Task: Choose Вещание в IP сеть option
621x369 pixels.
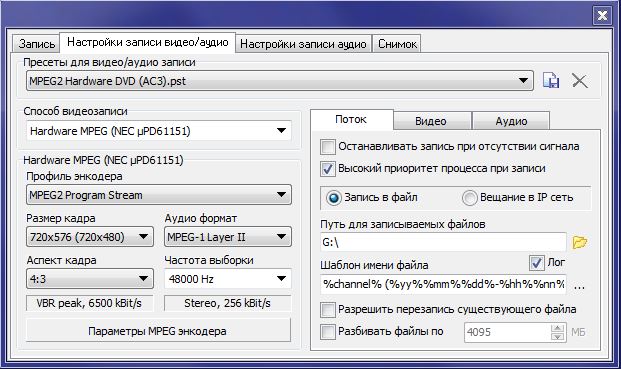Action: click(x=469, y=198)
